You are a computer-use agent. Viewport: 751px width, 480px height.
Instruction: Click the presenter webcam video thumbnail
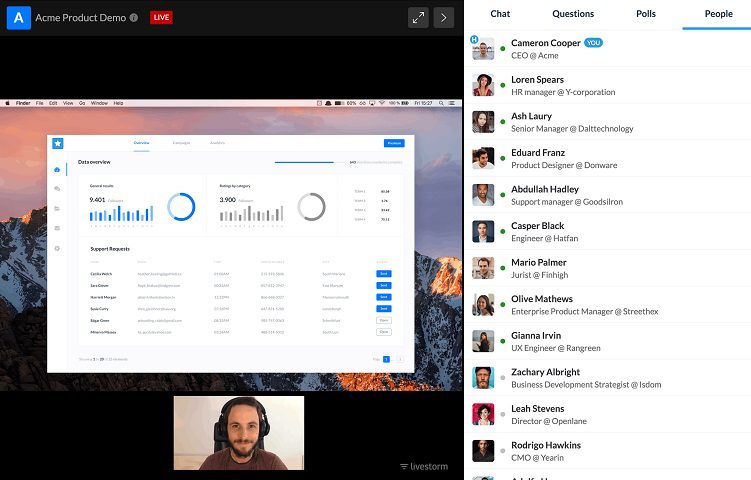(239, 433)
